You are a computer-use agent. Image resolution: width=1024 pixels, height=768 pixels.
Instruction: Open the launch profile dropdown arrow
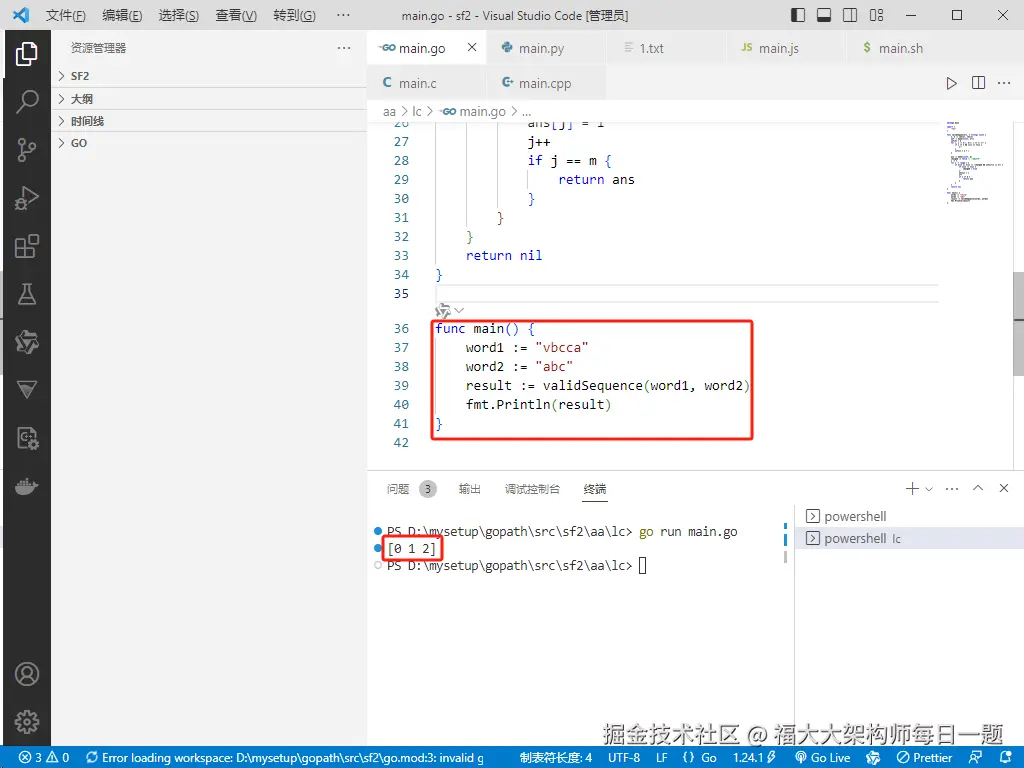coord(929,488)
